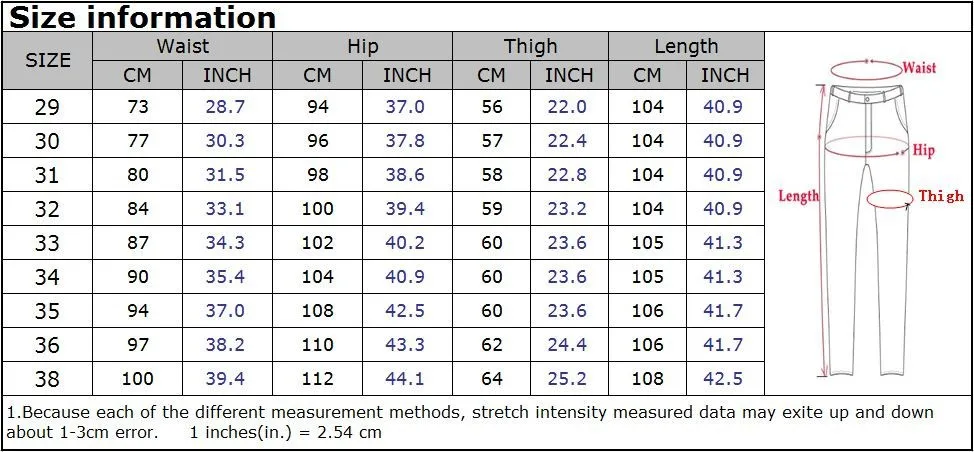Click the Hip ellipse on the pants diagram
This screenshot has height=452, width=974.
pos(867,146)
